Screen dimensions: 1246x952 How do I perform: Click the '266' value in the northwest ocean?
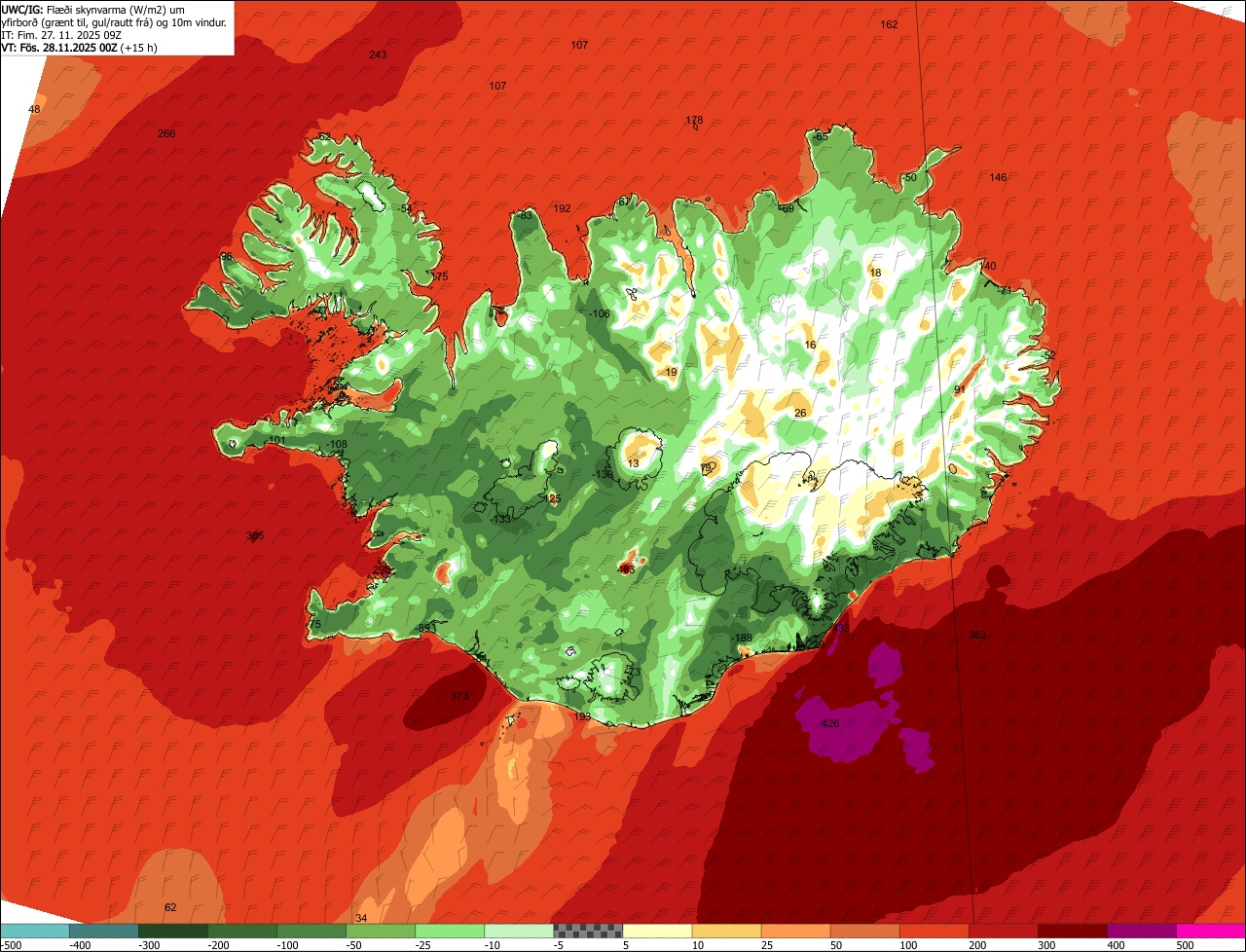[x=166, y=133]
